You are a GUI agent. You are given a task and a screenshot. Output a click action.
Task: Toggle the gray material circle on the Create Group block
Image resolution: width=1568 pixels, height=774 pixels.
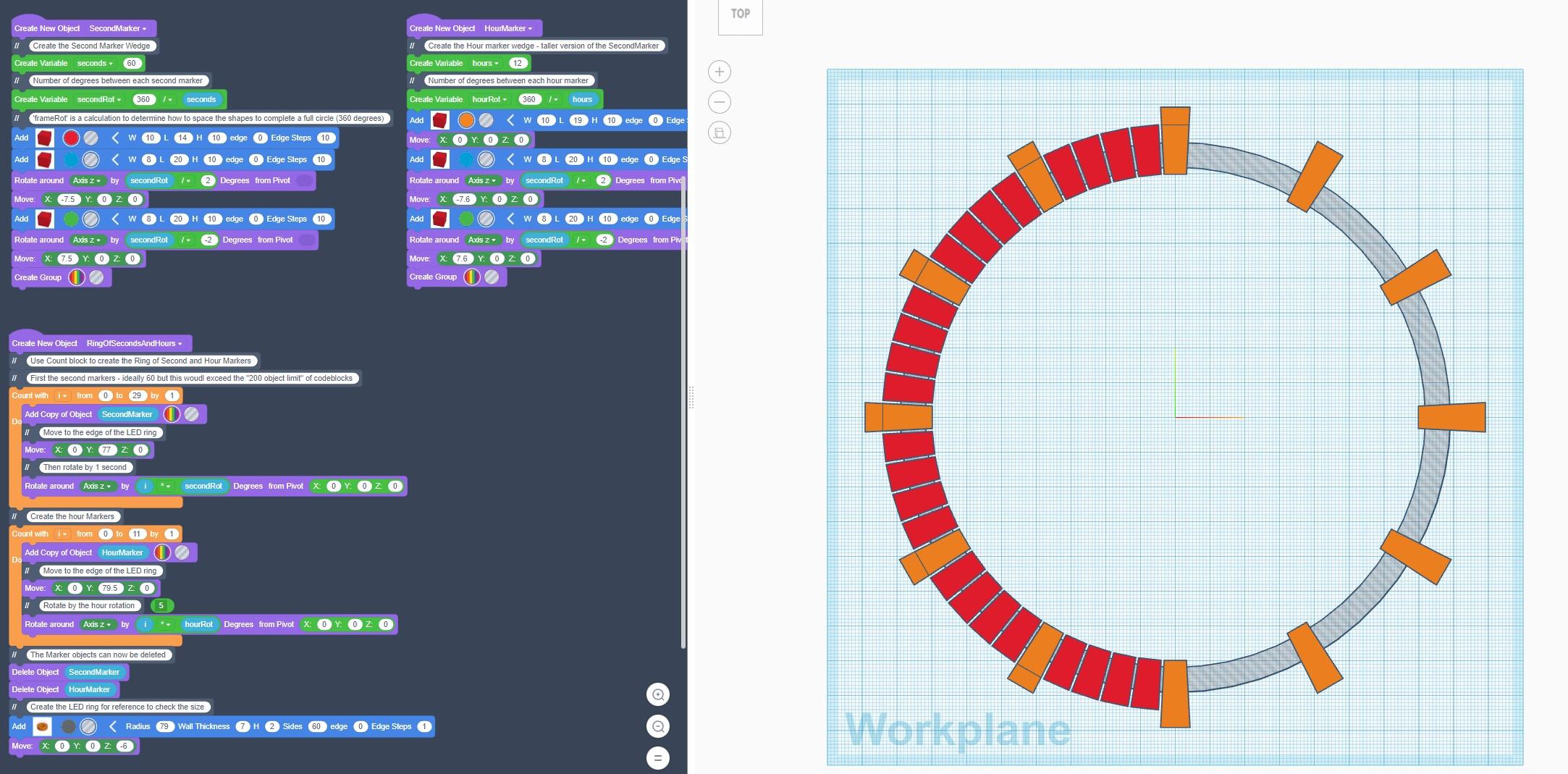97,277
